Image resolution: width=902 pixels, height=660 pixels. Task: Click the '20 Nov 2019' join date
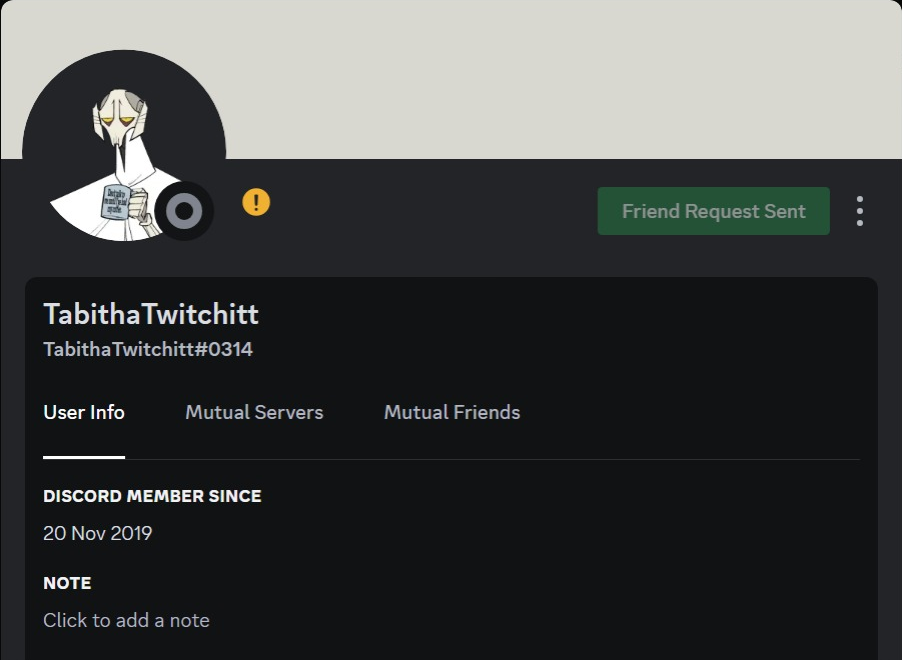pos(98,533)
